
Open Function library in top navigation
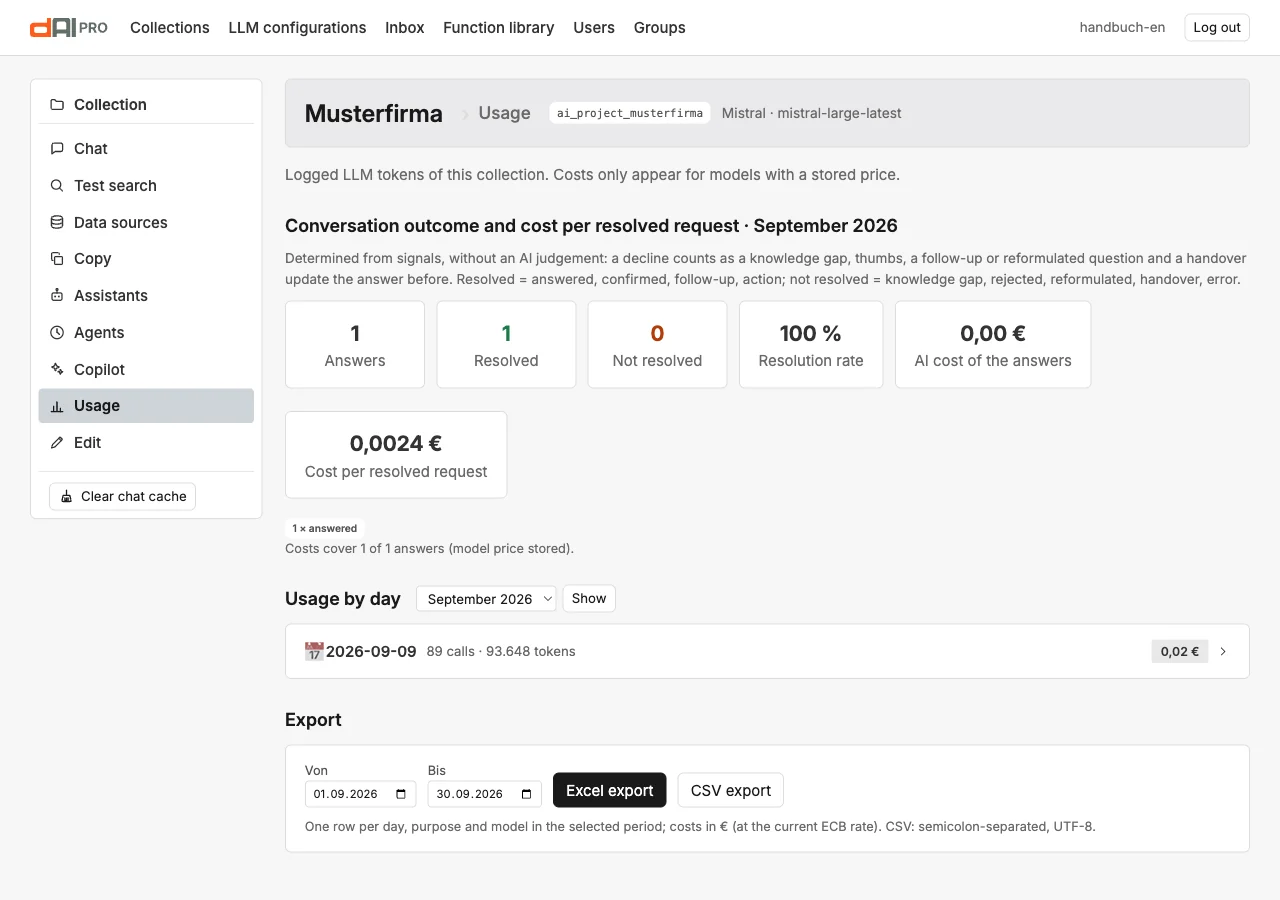click(x=499, y=28)
